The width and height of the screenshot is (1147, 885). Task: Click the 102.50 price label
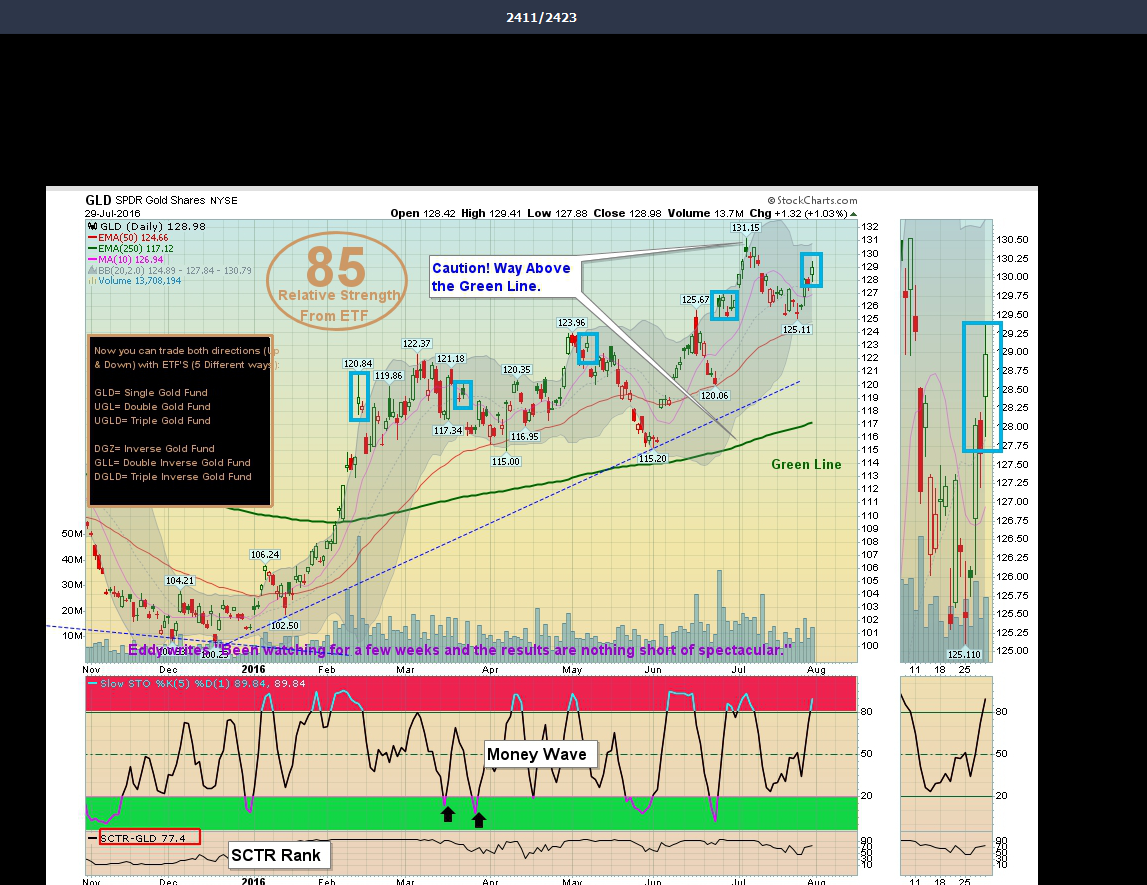click(285, 625)
